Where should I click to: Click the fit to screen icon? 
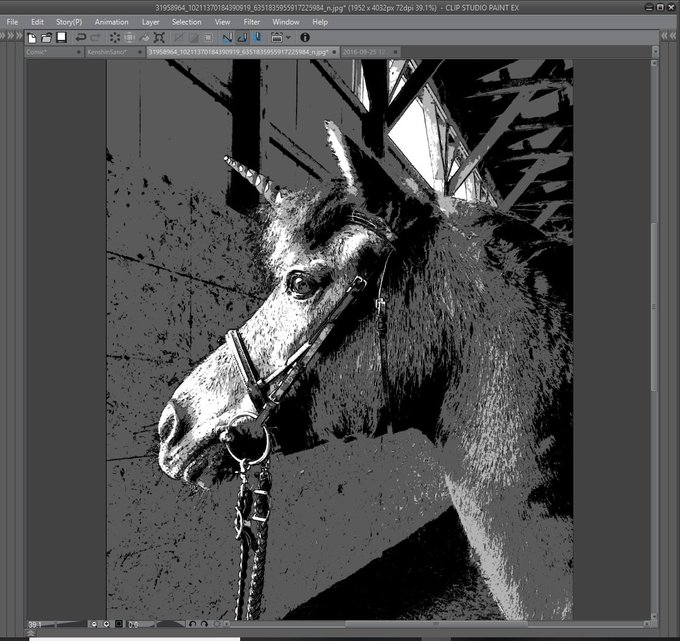(119, 625)
